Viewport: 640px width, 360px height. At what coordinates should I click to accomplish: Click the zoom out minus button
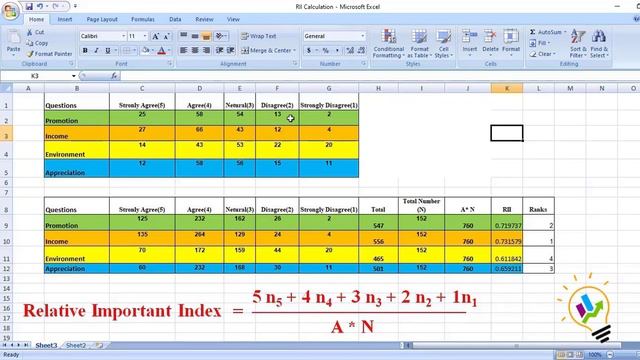[610, 355]
